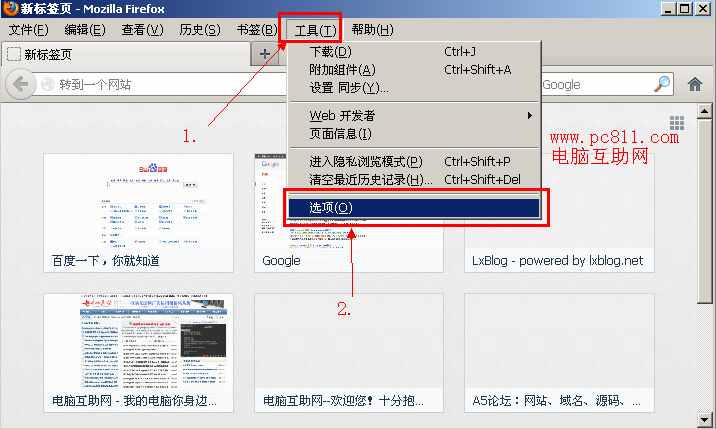Select 页面信息(I) menu entry
The width and height of the screenshot is (716, 429).
[x=414, y=134]
